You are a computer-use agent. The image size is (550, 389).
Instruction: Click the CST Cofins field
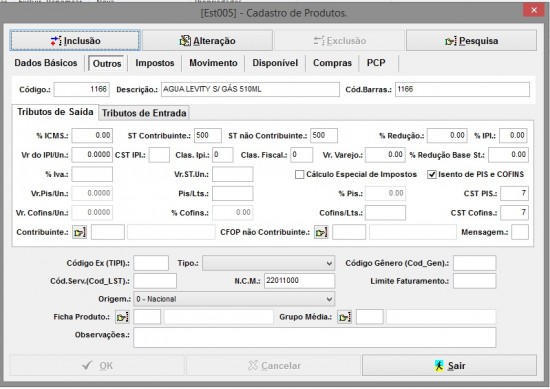[514, 213]
